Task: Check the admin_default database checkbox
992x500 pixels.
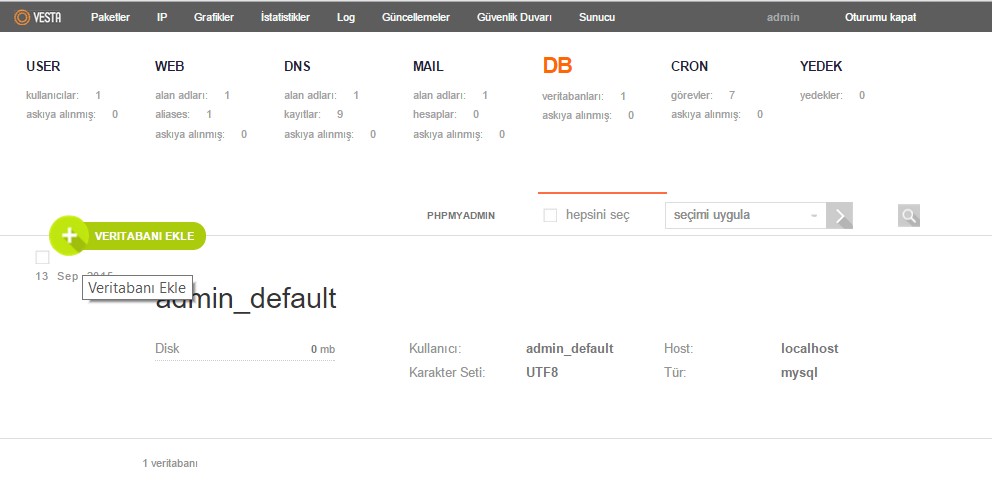Action: [42, 257]
